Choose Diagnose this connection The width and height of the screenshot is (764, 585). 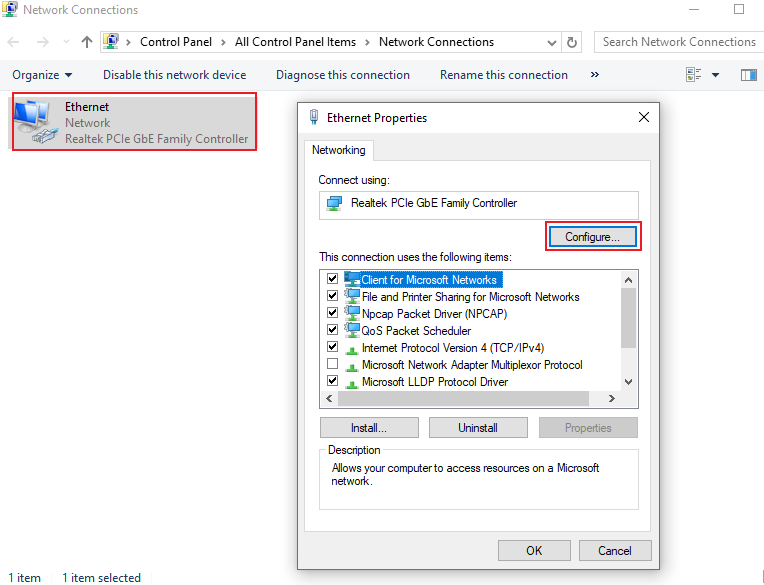343,75
